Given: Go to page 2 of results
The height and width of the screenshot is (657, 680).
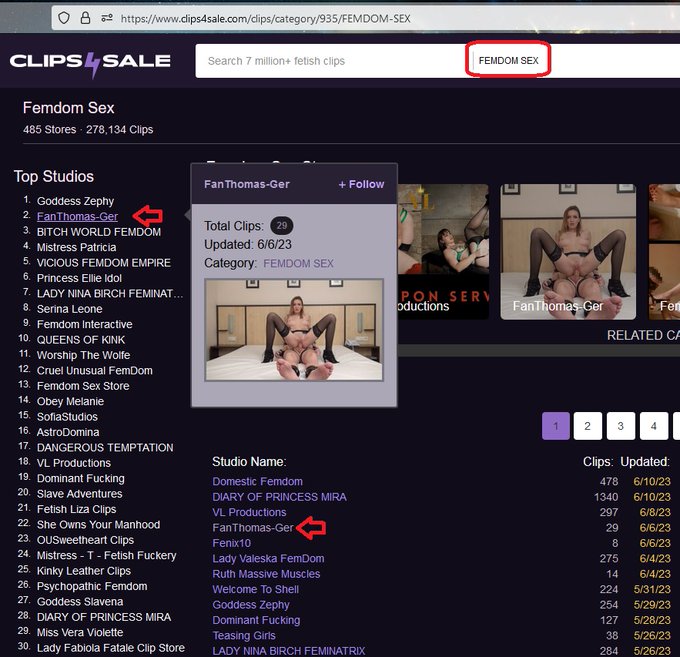Looking at the screenshot, I should click(x=588, y=426).
